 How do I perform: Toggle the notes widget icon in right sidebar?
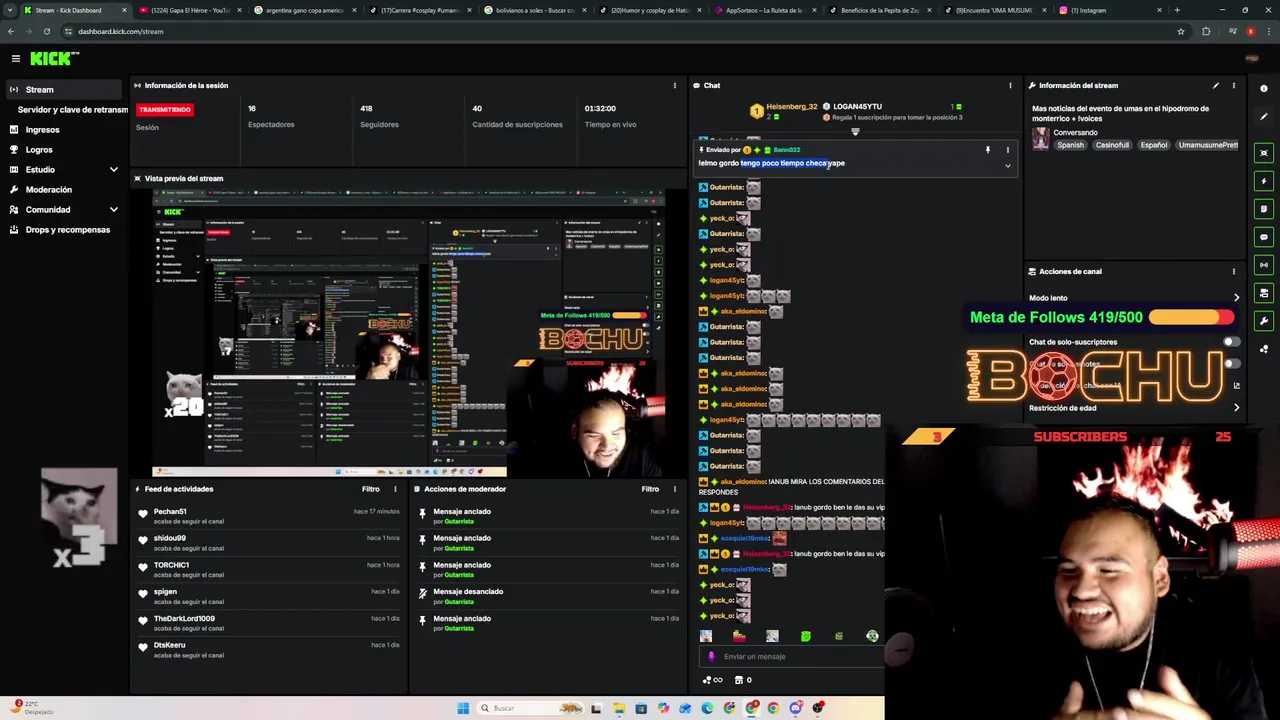[1264, 209]
